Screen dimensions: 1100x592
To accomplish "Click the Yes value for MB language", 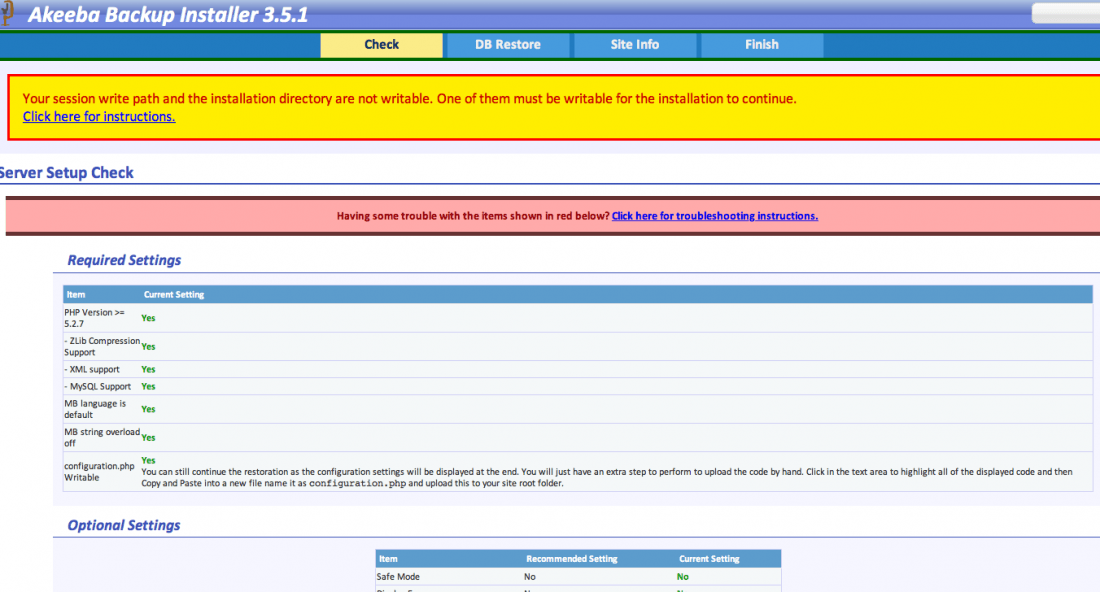I will 148,409.
